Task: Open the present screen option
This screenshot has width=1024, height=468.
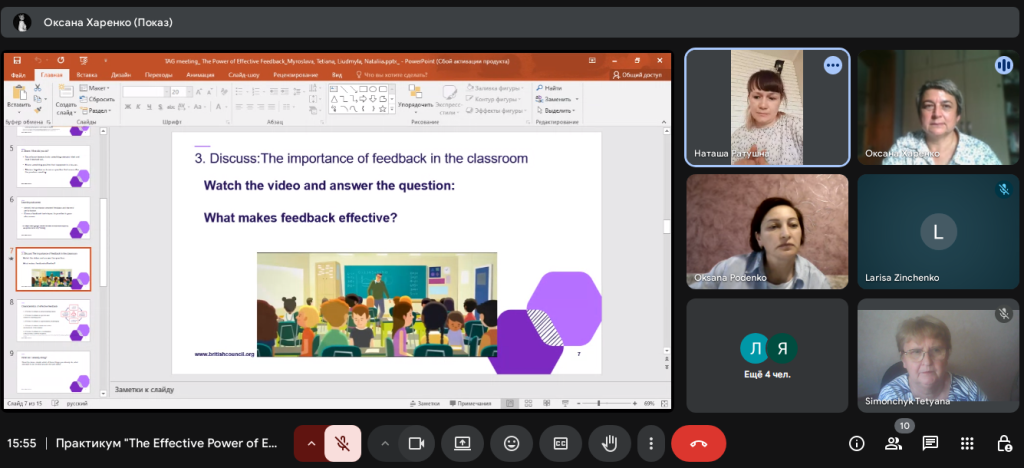Action: coord(463,443)
